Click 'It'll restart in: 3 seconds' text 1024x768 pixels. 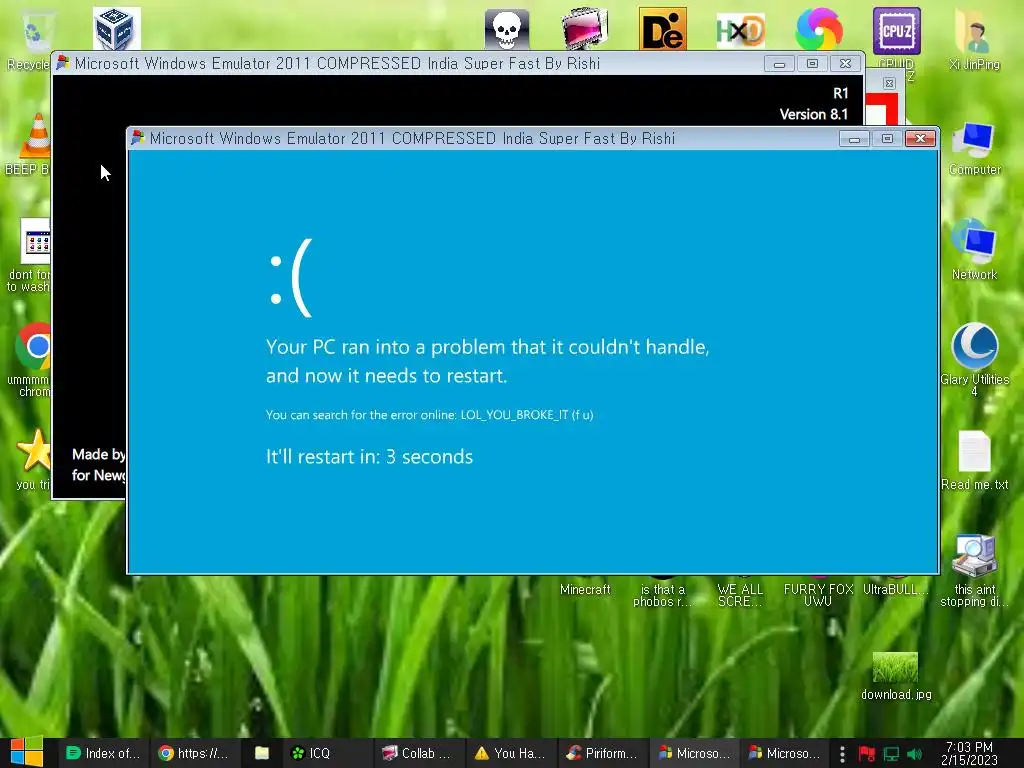(369, 456)
